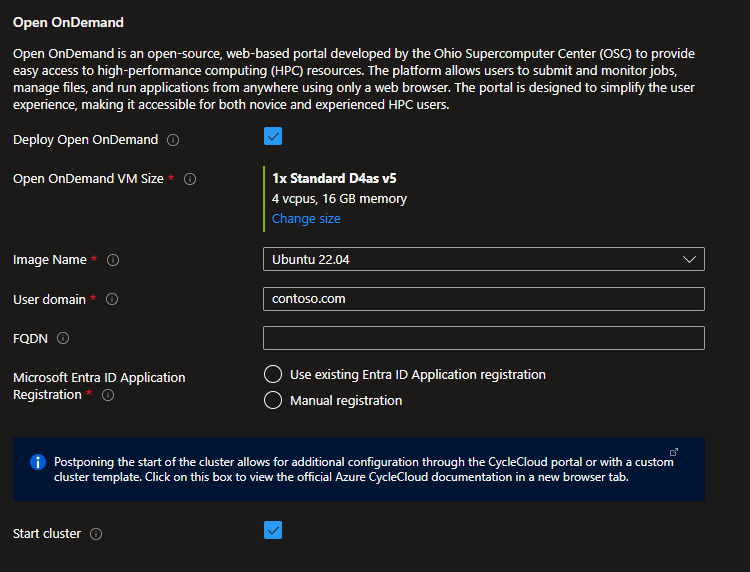Select Use existing Entra ID Application registration
750x572 pixels.
pos(272,375)
